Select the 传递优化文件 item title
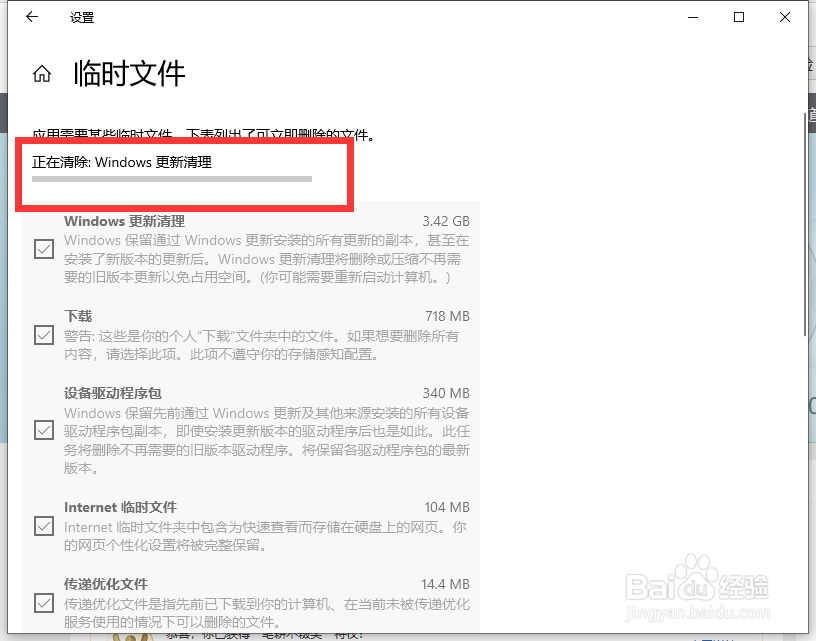Image resolution: width=816 pixels, height=641 pixels. (106, 584)
